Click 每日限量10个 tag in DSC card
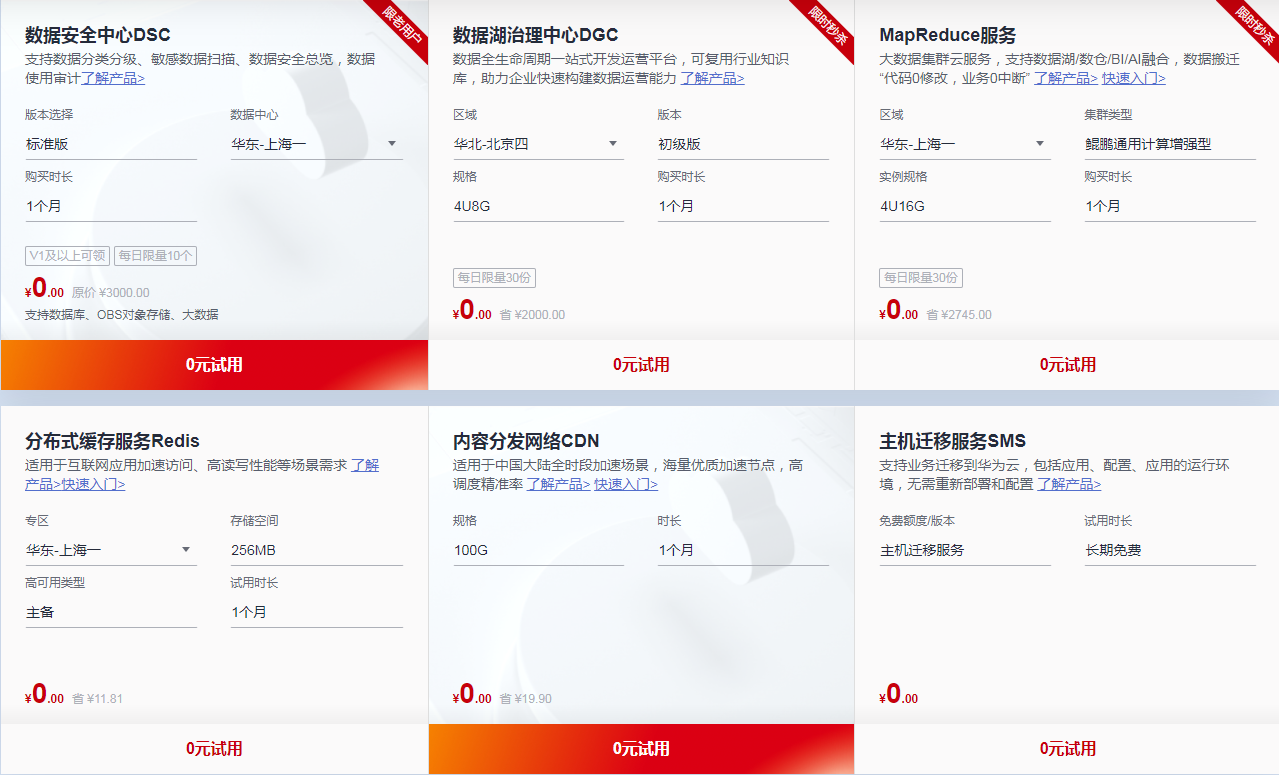The width and height of the screenshot is (1279, 775). pyautogui.click(x=155, y=256)
